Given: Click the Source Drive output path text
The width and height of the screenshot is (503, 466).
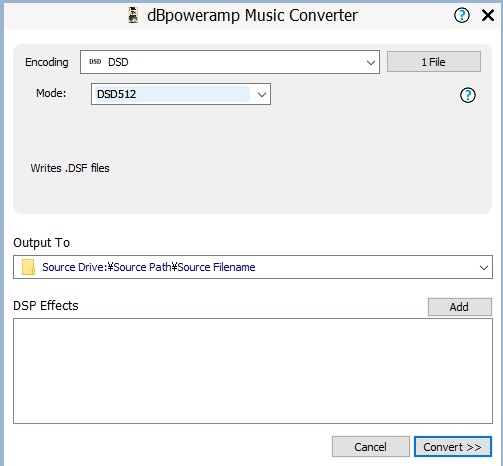Looking at the screenshot, I should coord(149,267).
